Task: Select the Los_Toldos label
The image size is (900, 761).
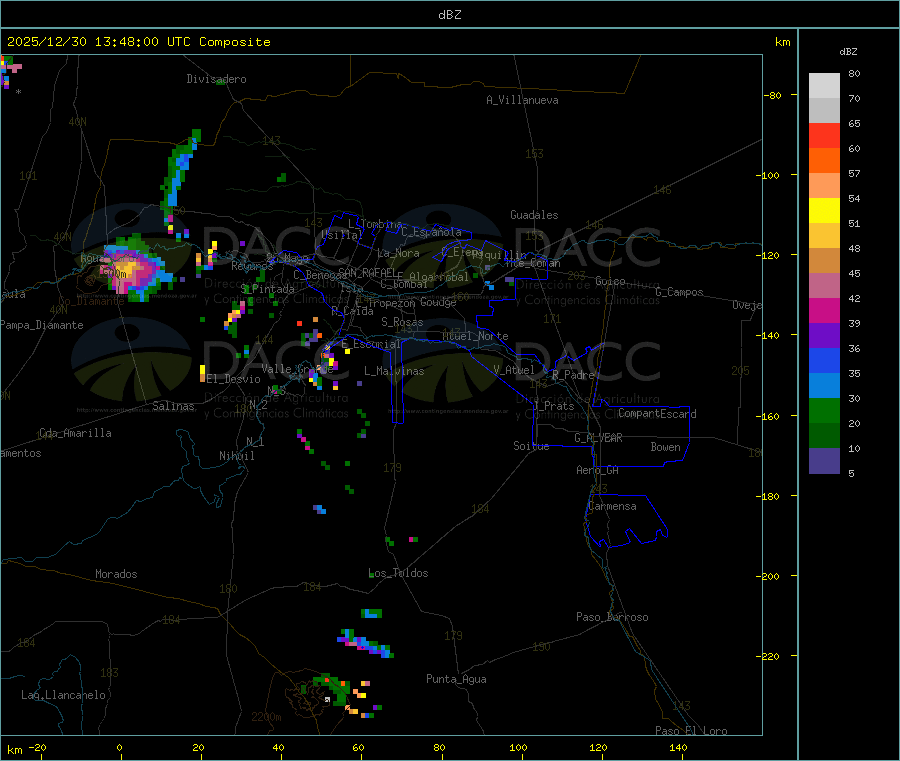Action: [x=398, y=573]
